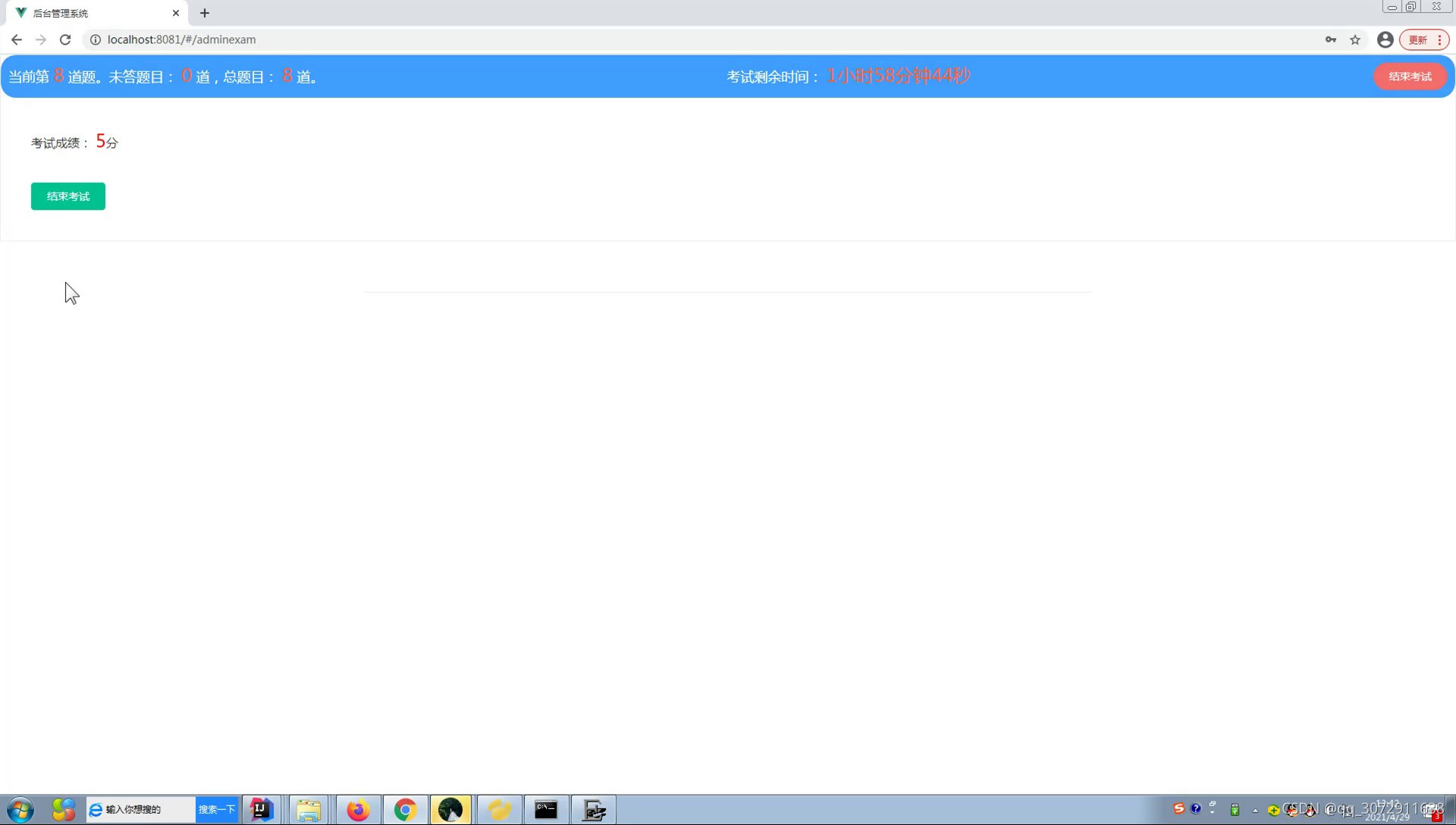This screenshot has height=825, width=1456.
Task: Click the blue help question mark tray icon
Action: click(1196, 808)
